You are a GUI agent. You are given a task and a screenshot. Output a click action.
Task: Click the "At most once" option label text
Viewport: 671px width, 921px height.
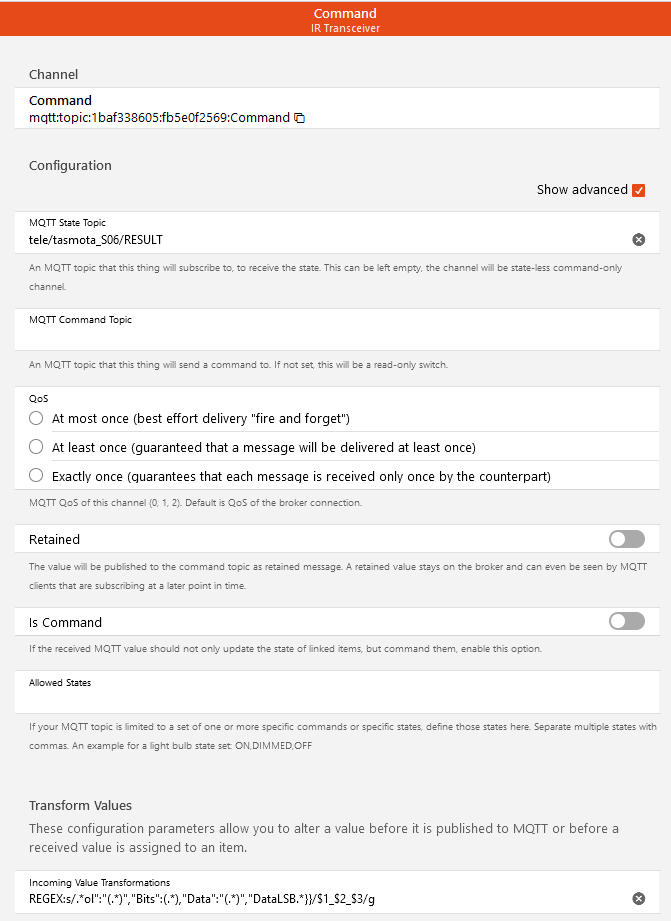click(x=200, y=419)
